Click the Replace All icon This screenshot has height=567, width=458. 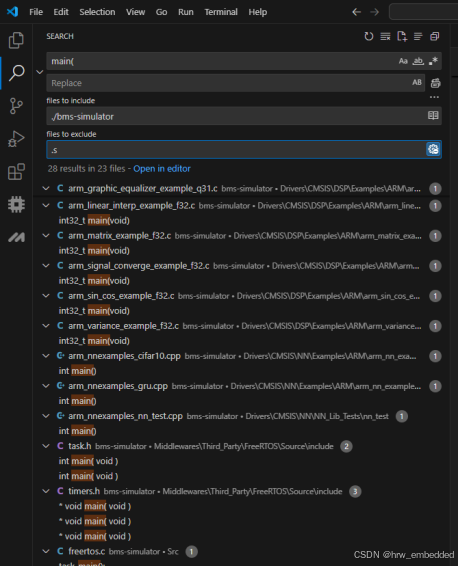click(436, 83)
